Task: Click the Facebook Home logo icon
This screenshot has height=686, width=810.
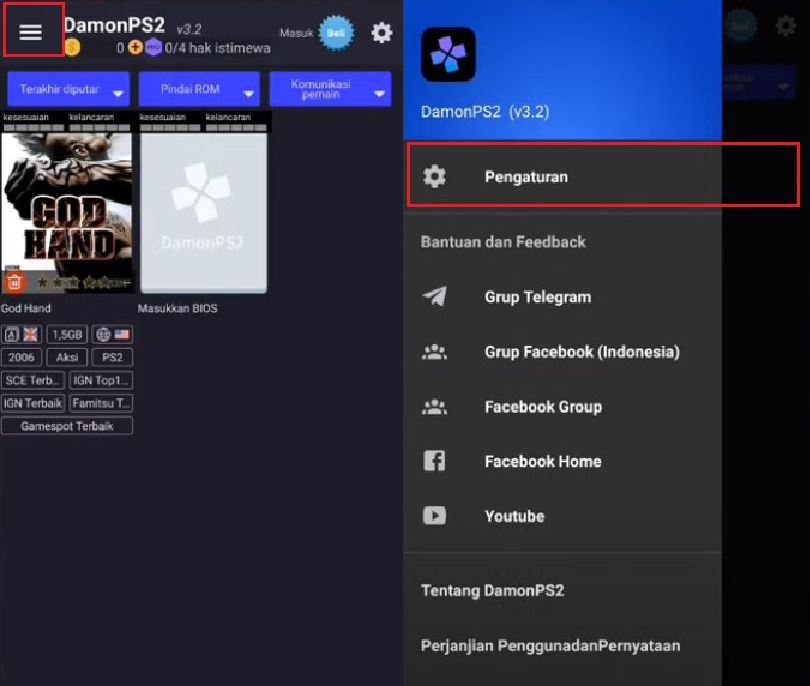Action: 434,461
